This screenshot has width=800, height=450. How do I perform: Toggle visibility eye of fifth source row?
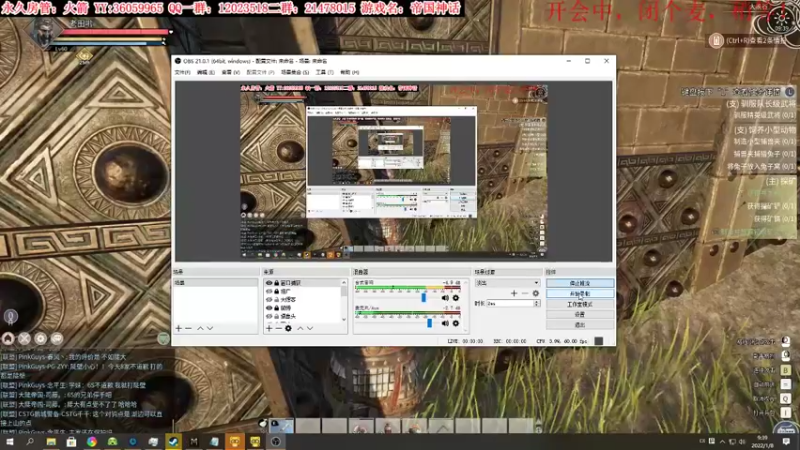point(269,316)
